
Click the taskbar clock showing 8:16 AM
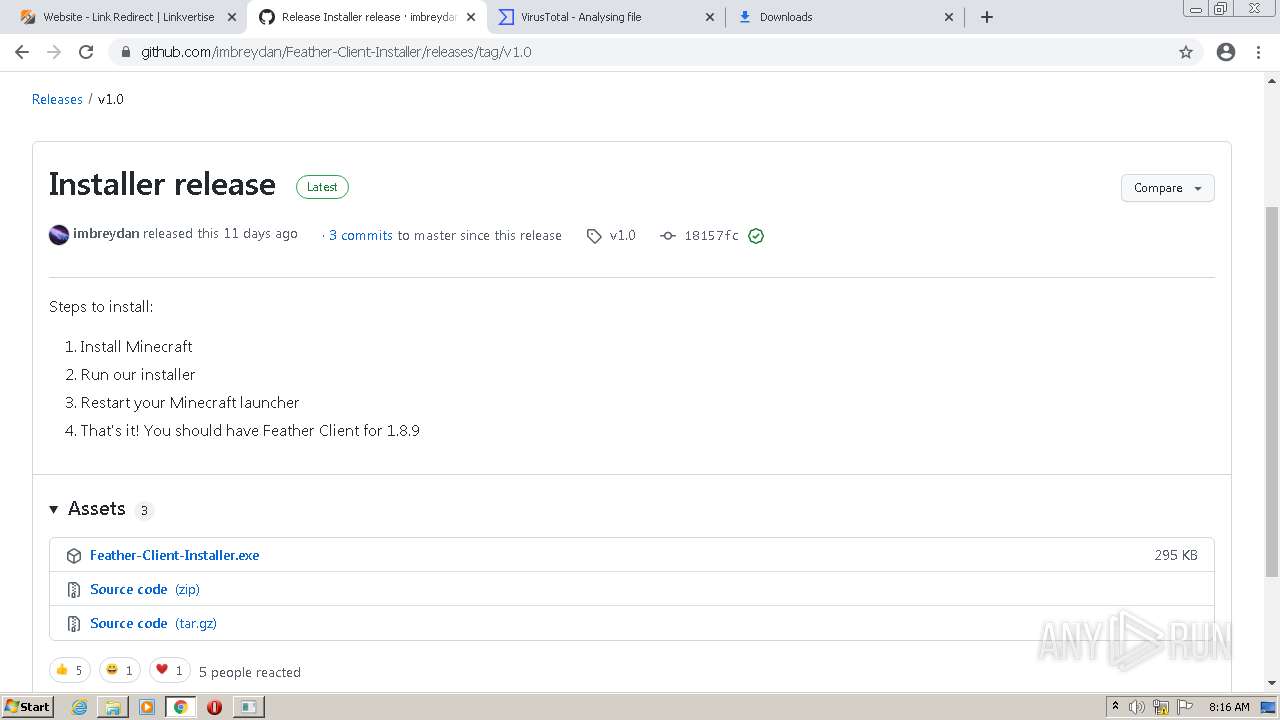1229,707
